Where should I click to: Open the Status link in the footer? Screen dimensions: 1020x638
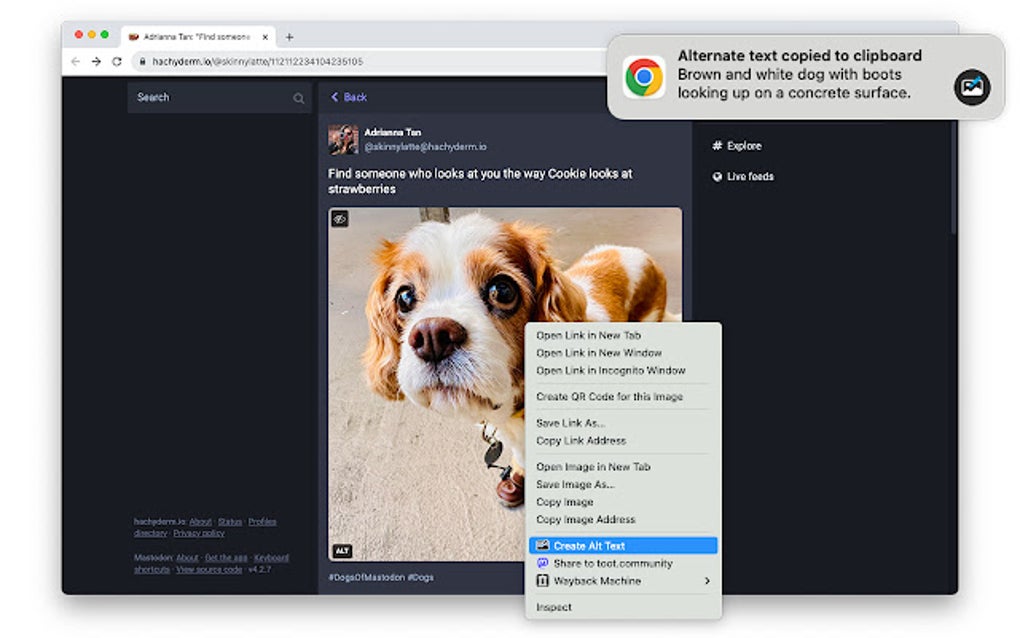pos(230,522)
